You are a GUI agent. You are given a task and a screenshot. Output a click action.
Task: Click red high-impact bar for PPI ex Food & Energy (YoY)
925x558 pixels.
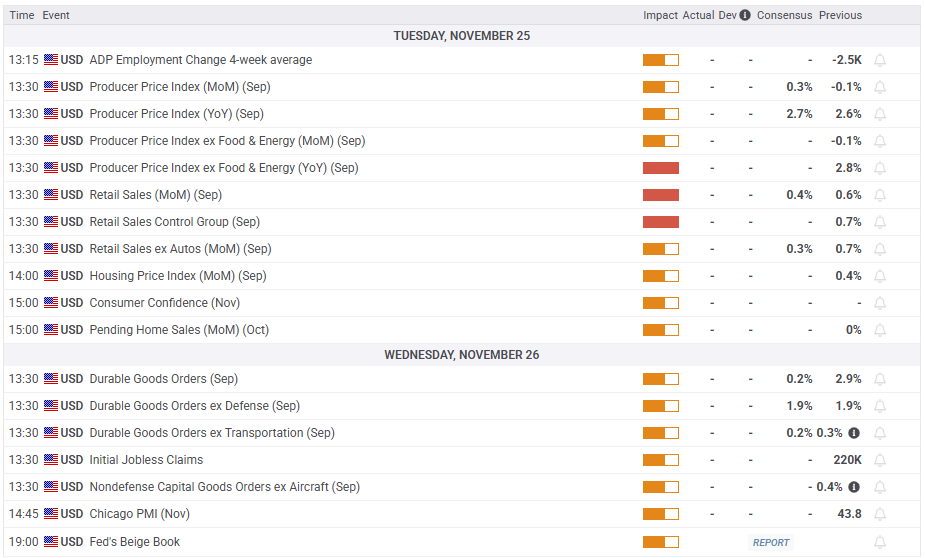point(660,168)
